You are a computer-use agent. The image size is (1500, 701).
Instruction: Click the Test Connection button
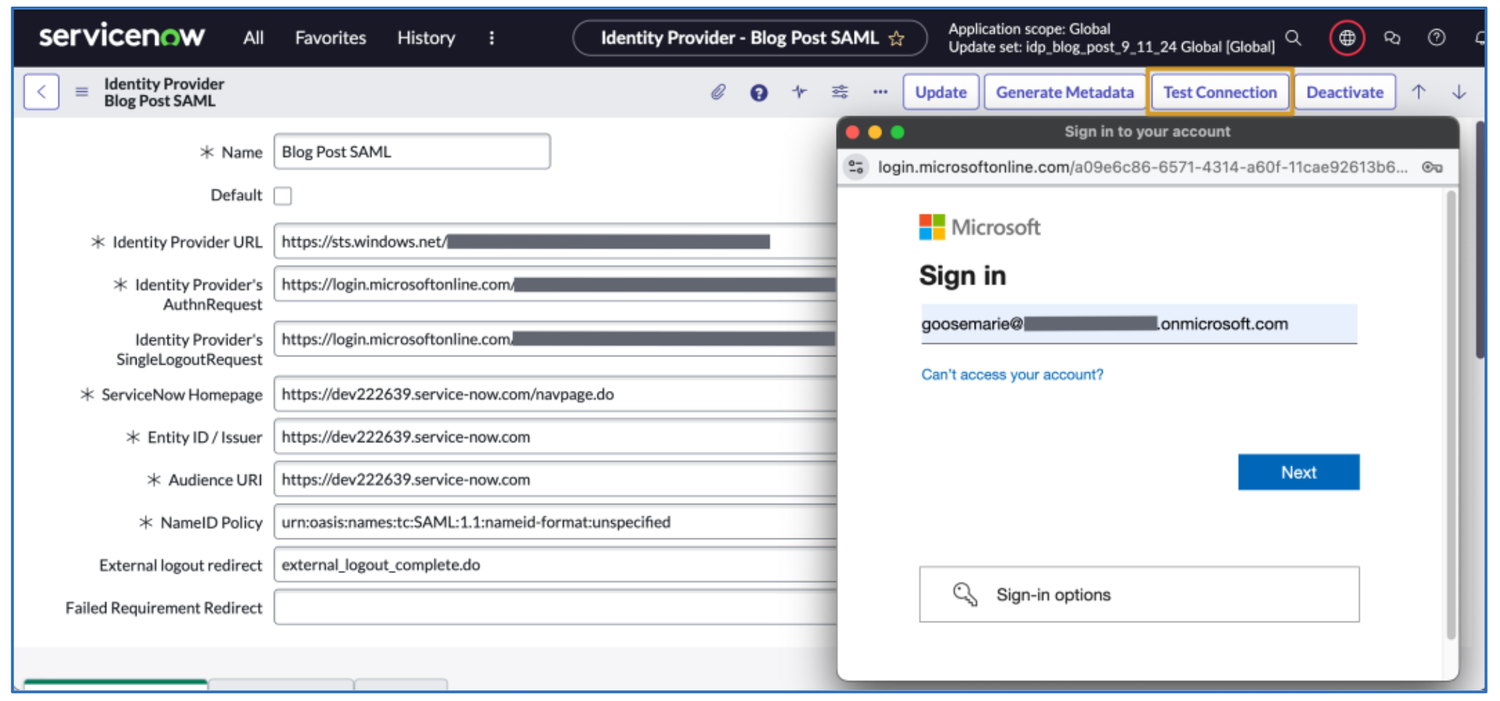point(1220,92)
